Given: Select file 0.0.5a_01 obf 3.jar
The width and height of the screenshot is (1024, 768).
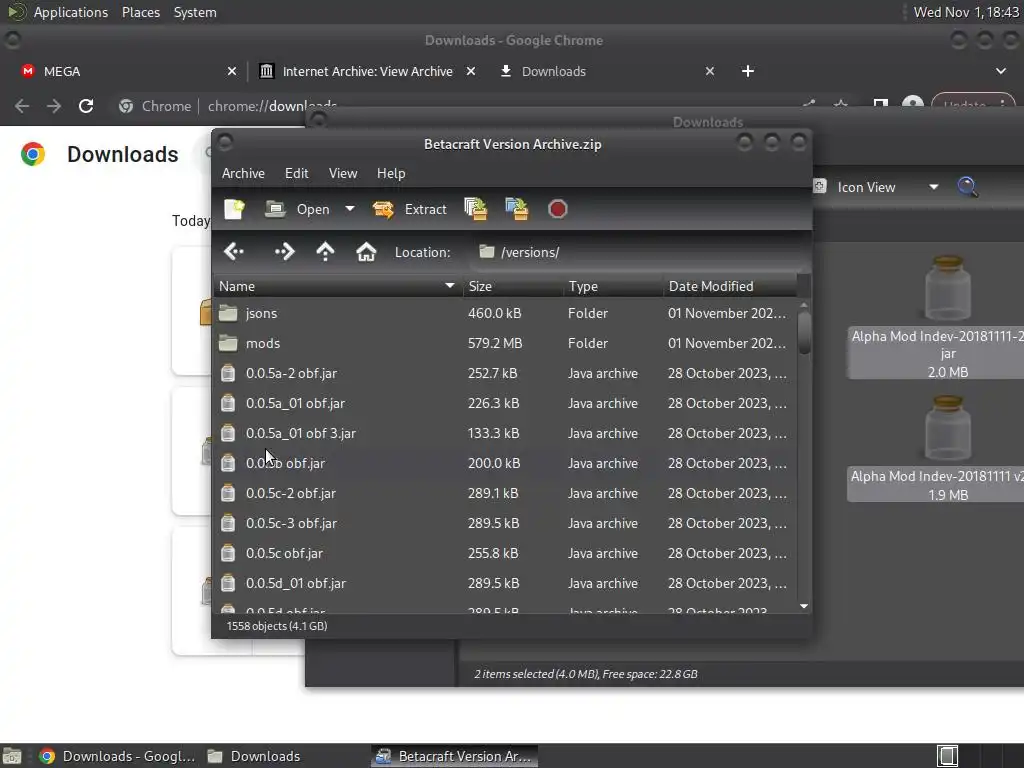Looking at the screenshot, I should point(505,434).
